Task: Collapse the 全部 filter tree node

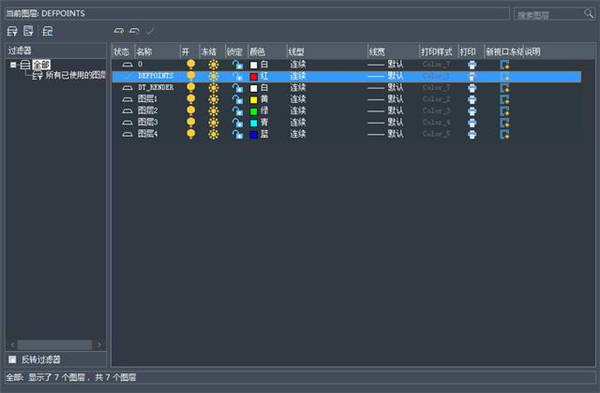Action: click(13, 65)
